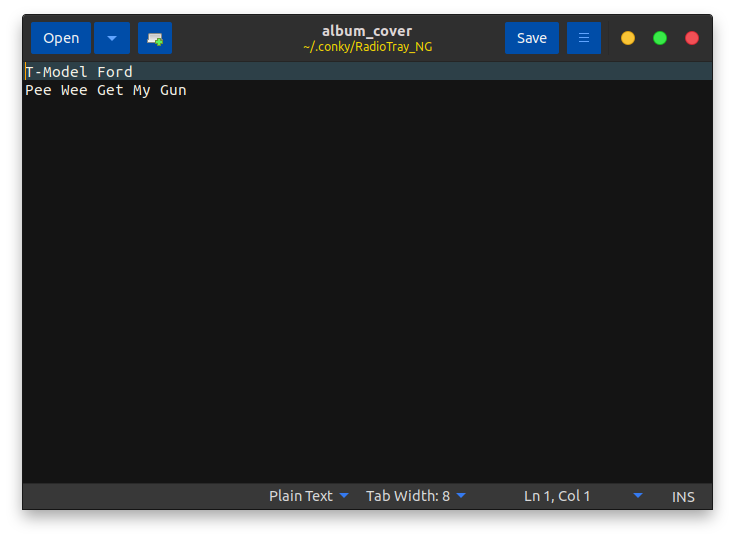The image size is (735, 540).
Task: Open the dropdown arrow next to the line/column indicator
Action: click(x=638, y=495)
